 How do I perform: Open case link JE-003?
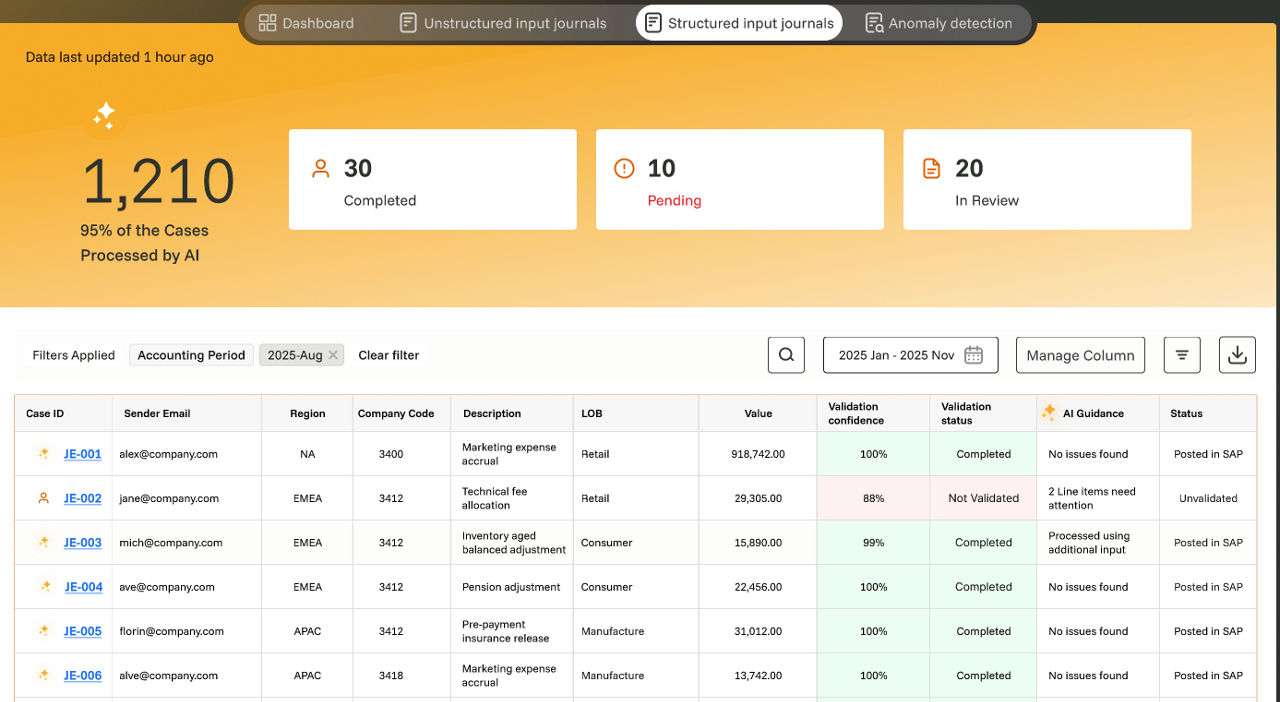pos(83,543)
